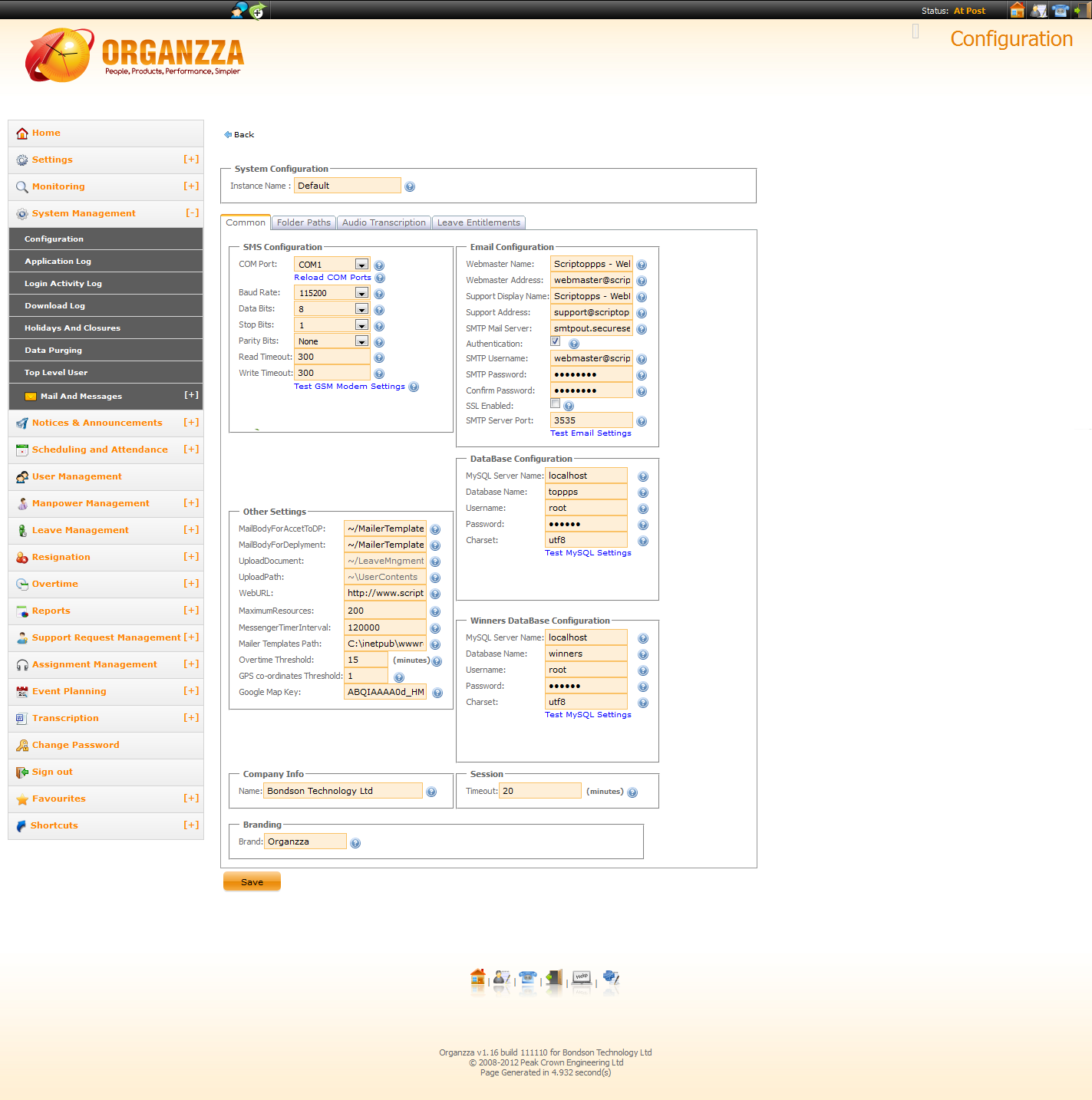Open Login Activity Log in sidebar
This screenshot has height=1100, width=1092.
pyautogui.click(x=106, y=284)
